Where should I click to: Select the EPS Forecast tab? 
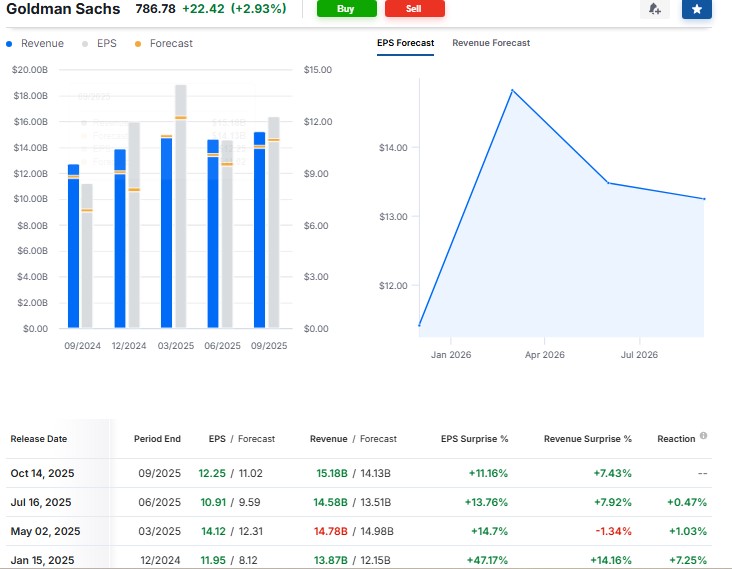click(x=405, y=43)
